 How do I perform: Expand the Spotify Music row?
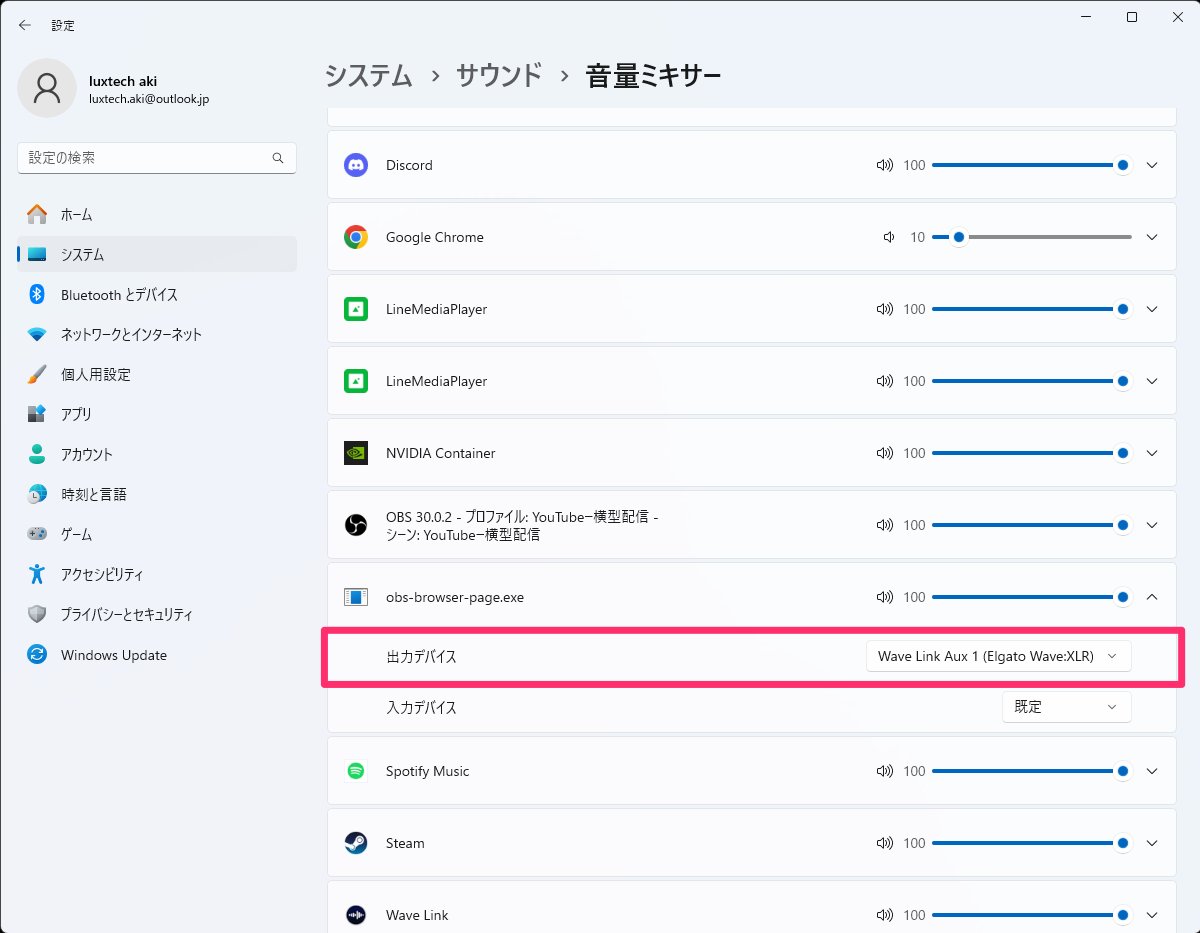coord(1152,771)
